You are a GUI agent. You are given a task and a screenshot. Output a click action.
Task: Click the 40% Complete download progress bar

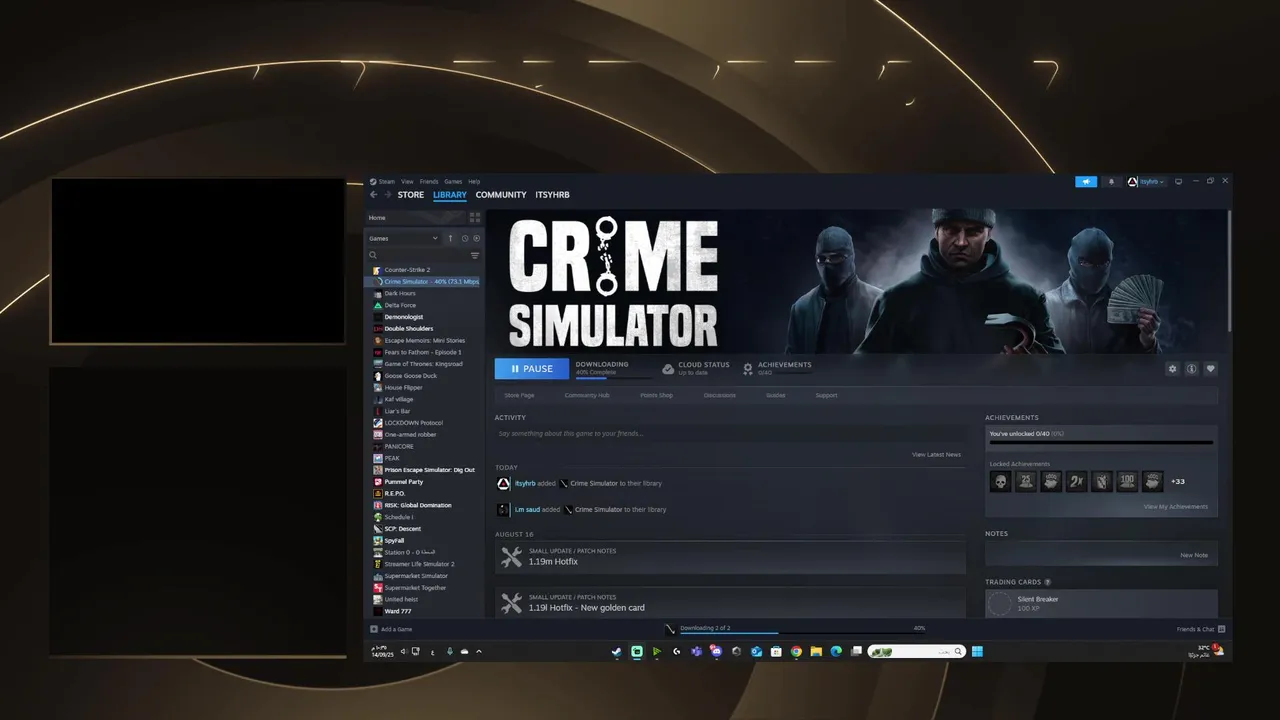(613, 378)
